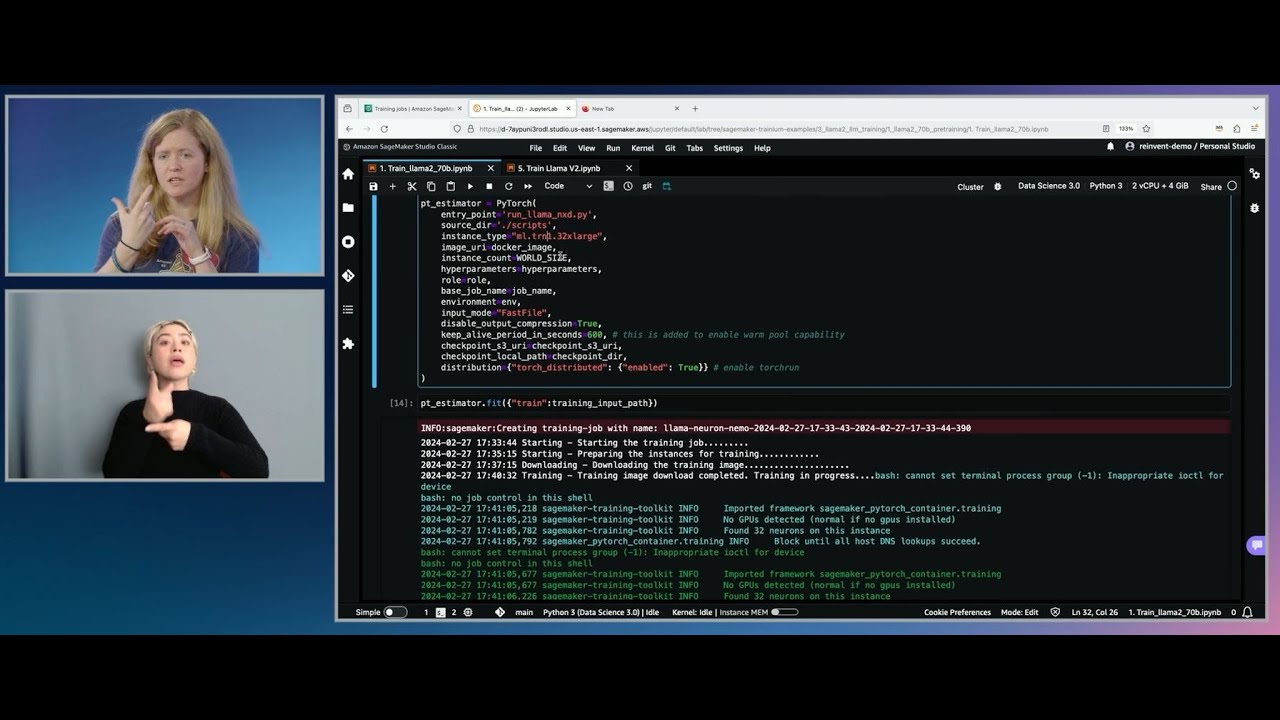Open the Git sidebar panel icon
The height and width of the screenshot is (720, 1280).
348,276
